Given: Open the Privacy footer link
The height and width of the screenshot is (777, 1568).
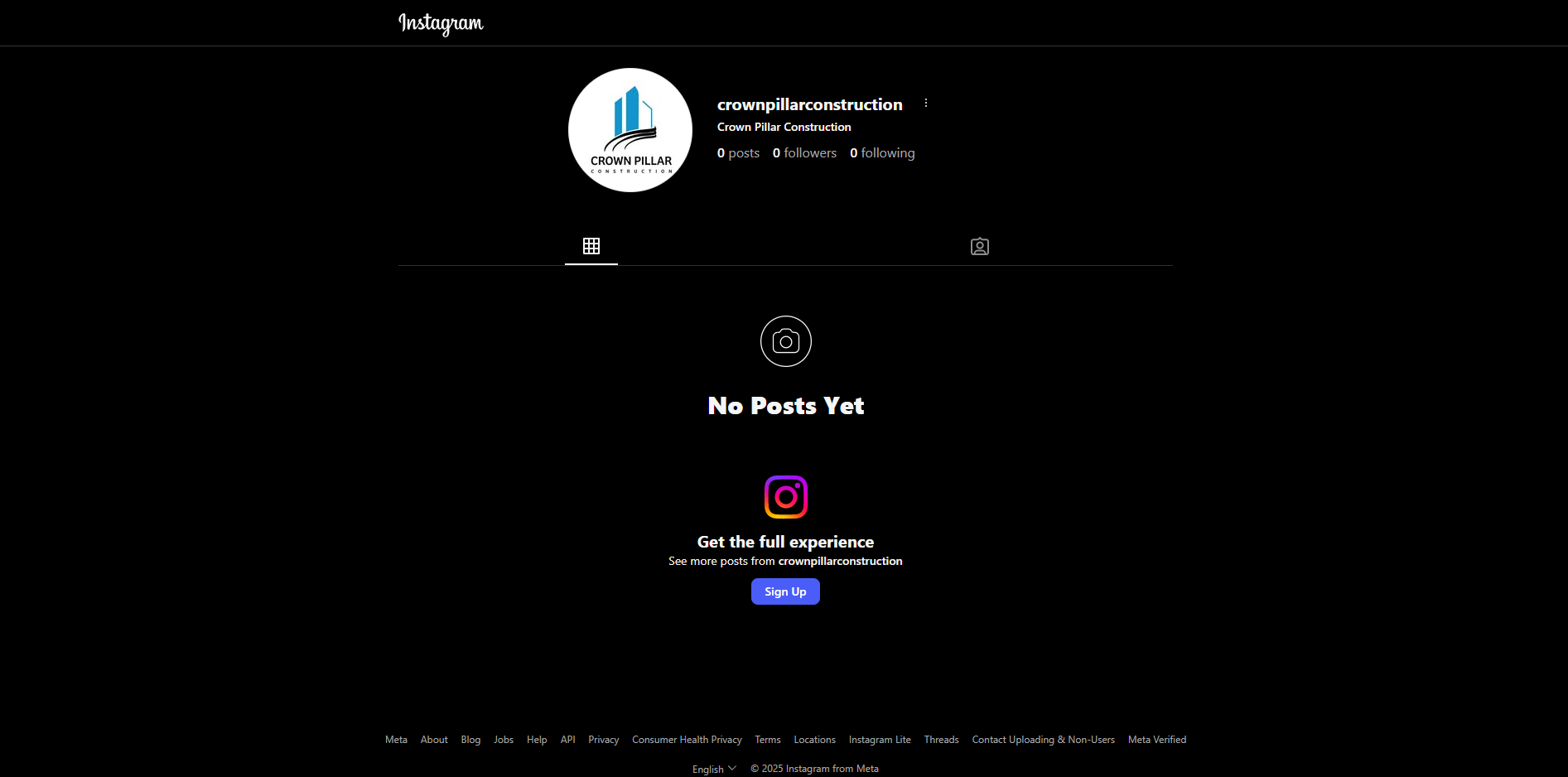Looking at the screenshot, I should 604,740.
